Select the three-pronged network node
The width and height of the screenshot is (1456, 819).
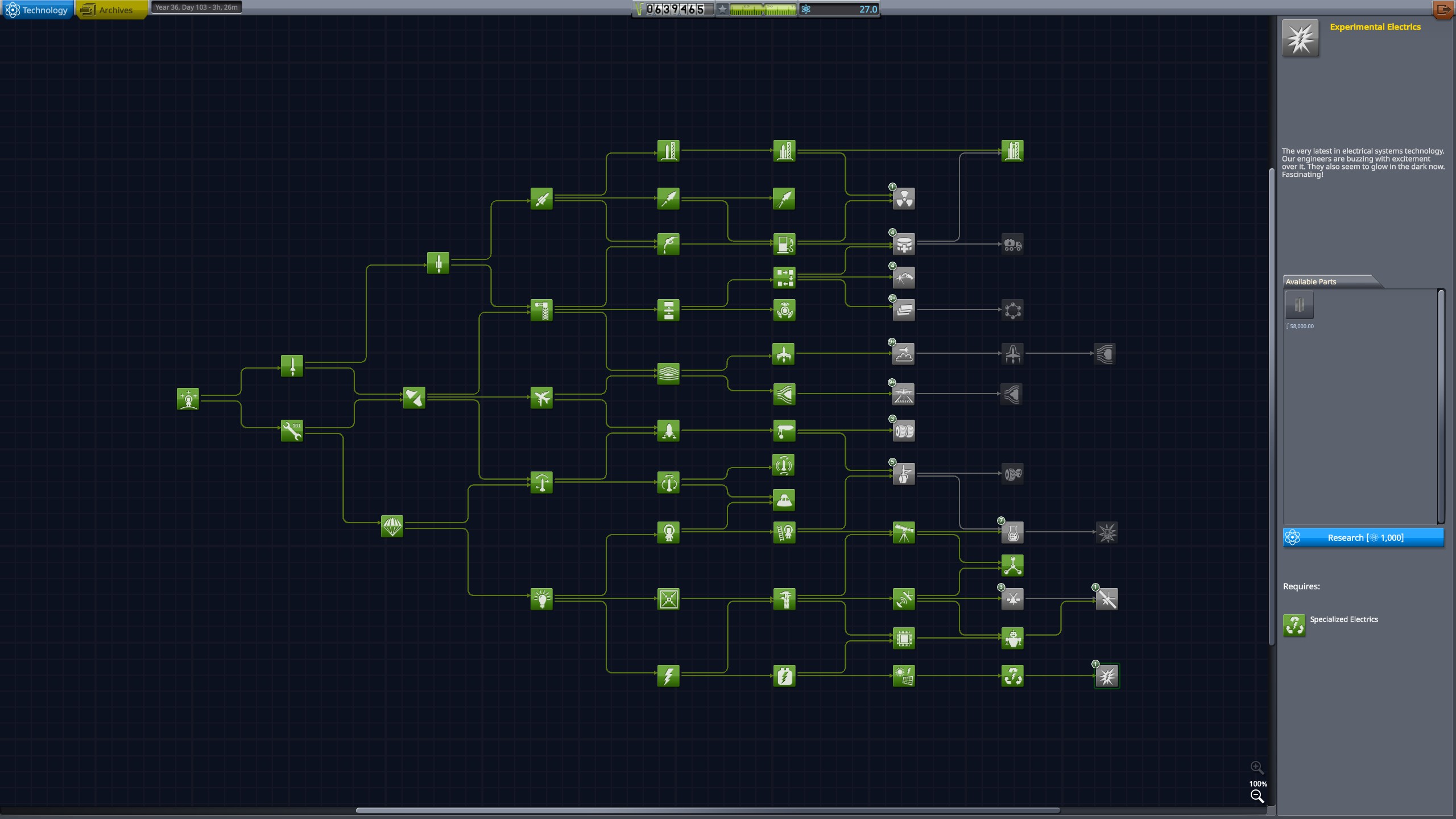pos(1012,565)
